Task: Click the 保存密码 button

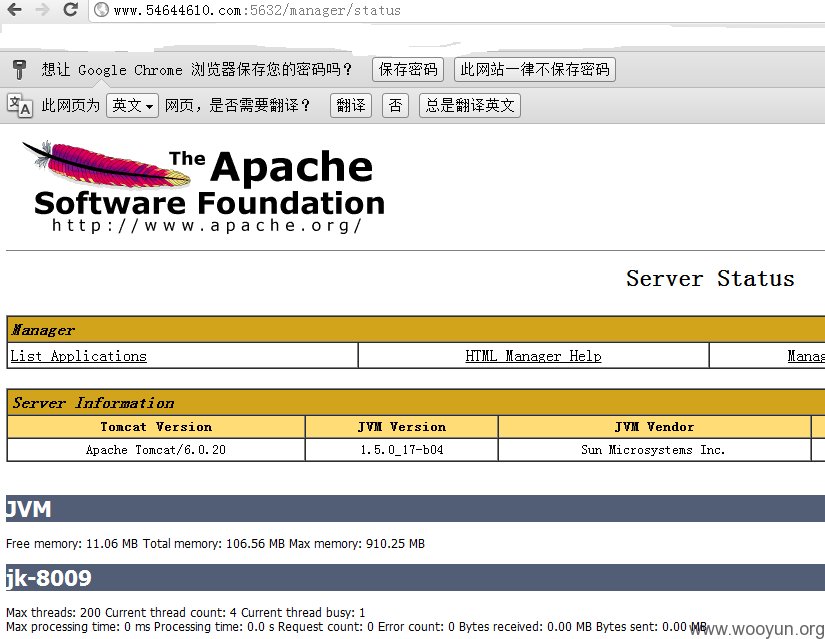Action: click(408, 69)
